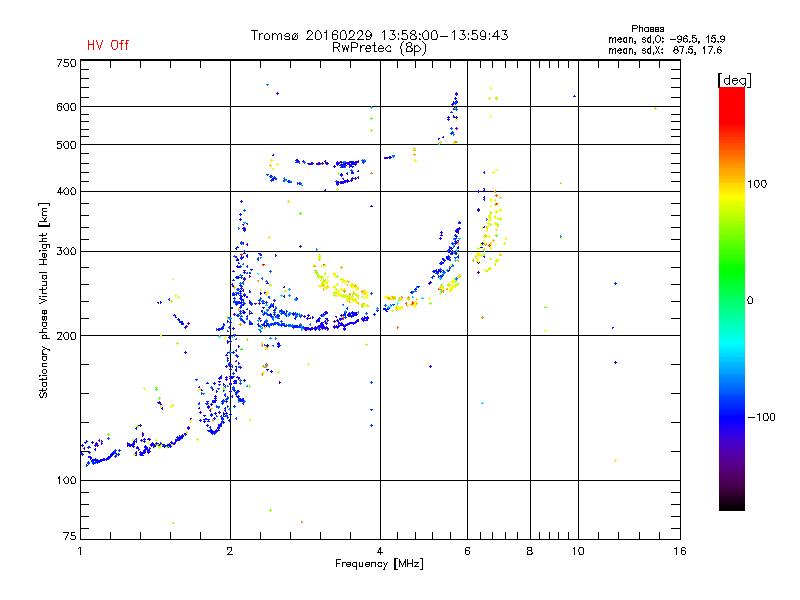Click the colorbar tick label '100'
Image resolution: width=800 pixels, height=600 pixels.
[x=757, y=184]
